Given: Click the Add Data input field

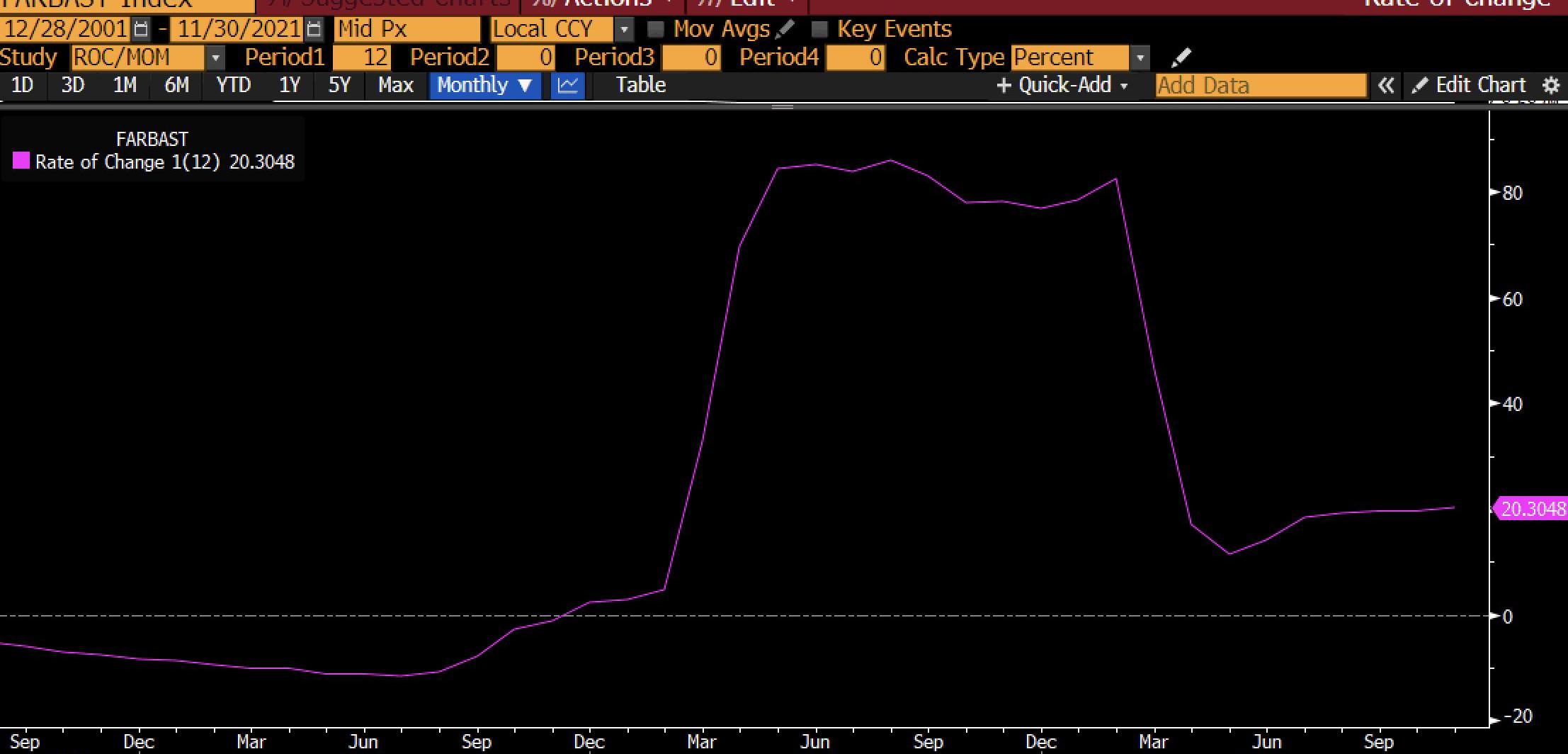Looking at the screenshot, I should (x=1260, y=86).
